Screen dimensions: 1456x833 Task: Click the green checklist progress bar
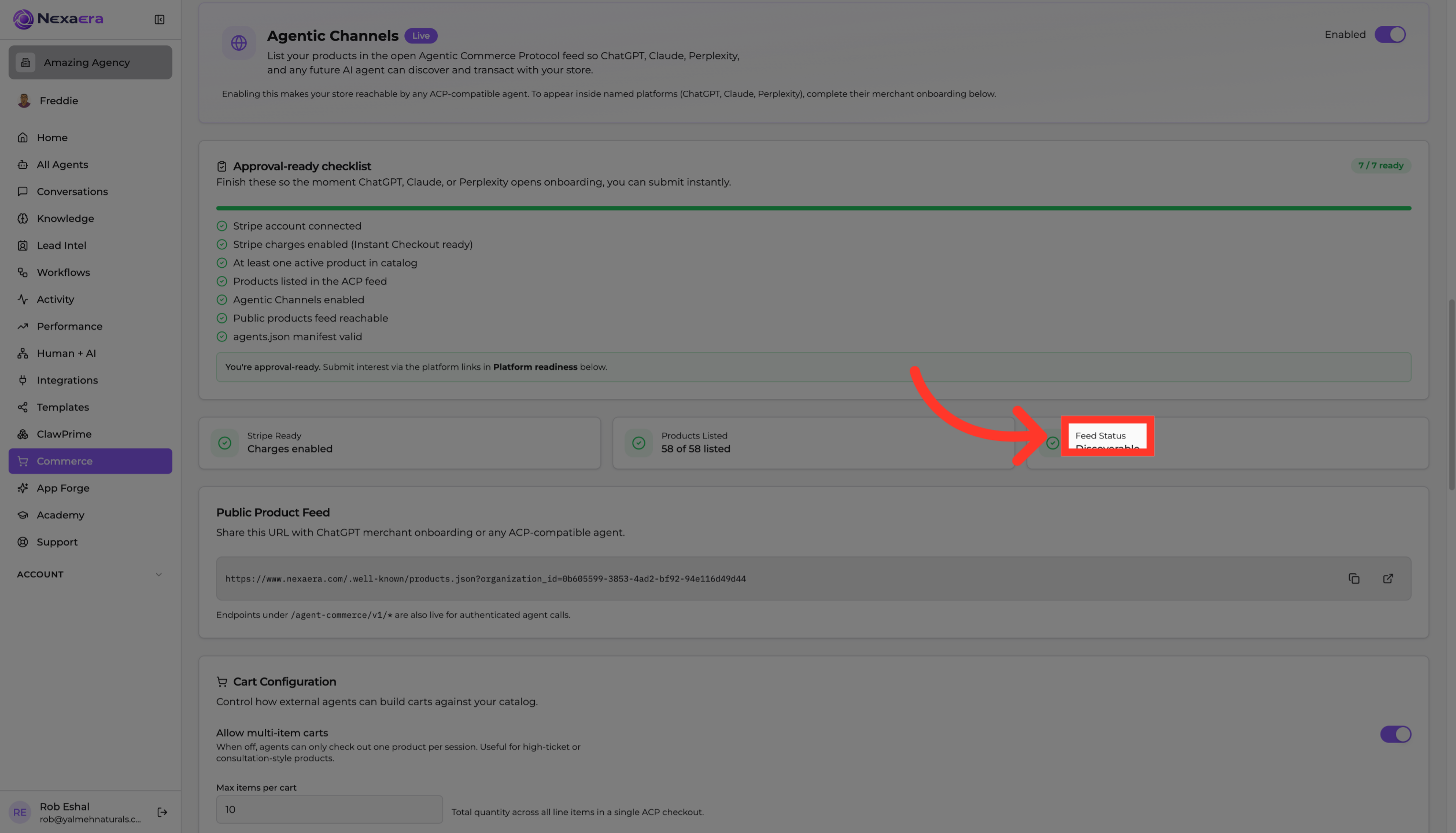(813, 208)
